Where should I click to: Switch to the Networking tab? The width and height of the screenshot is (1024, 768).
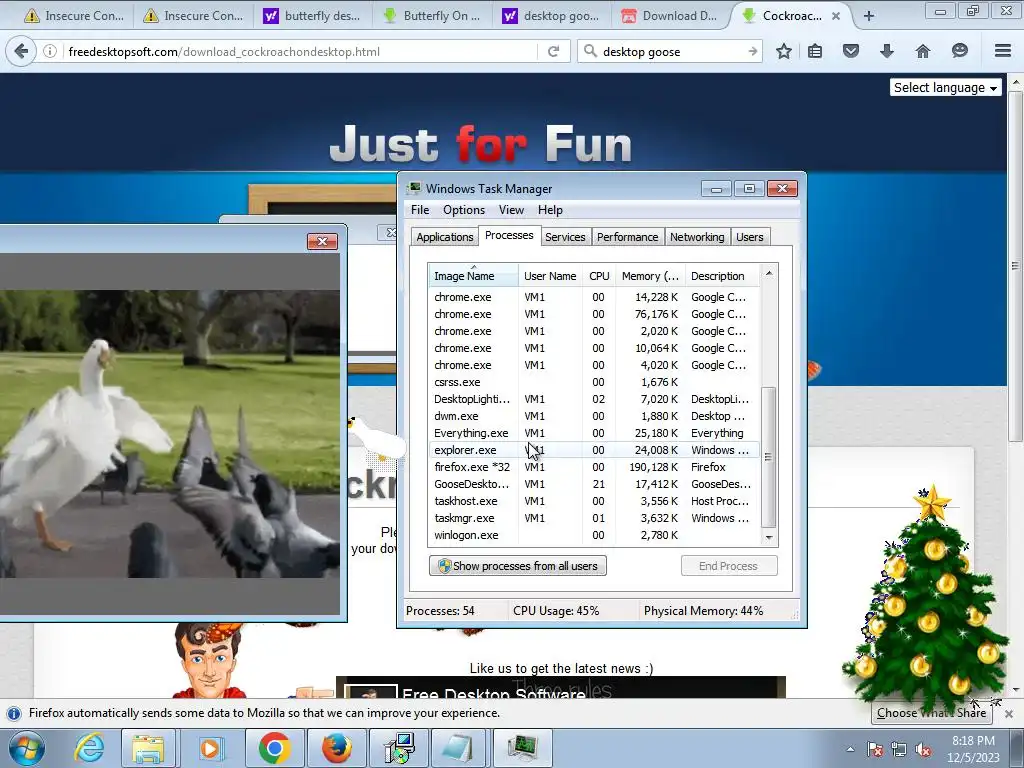pos(697,237)
